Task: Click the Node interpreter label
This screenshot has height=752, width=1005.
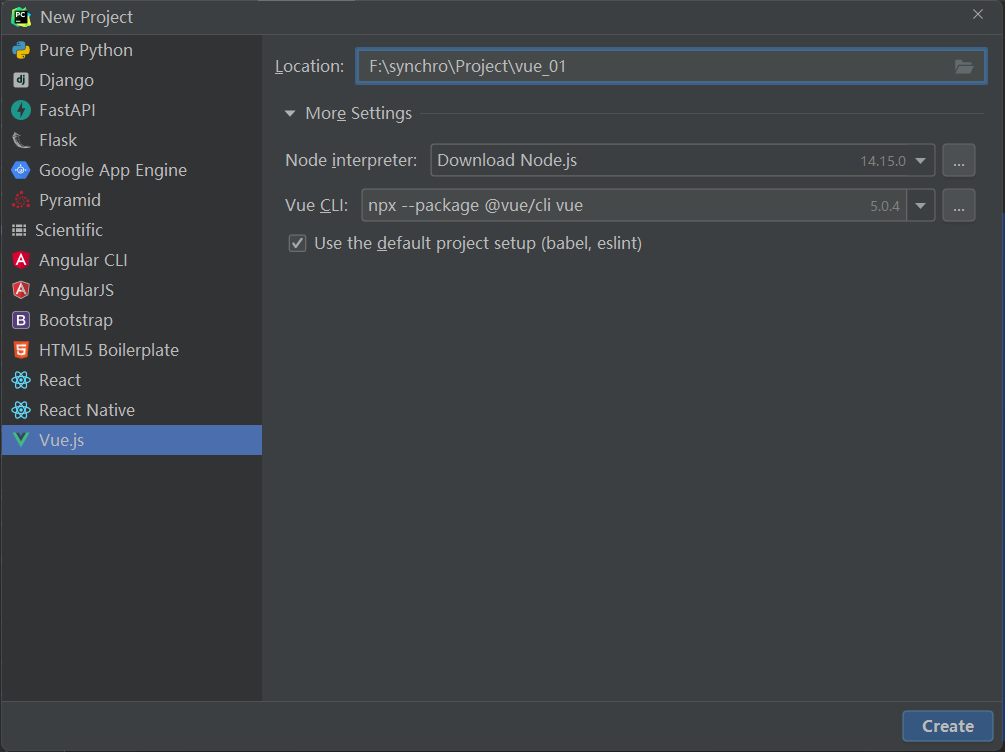Action: (x=351, y=160)
